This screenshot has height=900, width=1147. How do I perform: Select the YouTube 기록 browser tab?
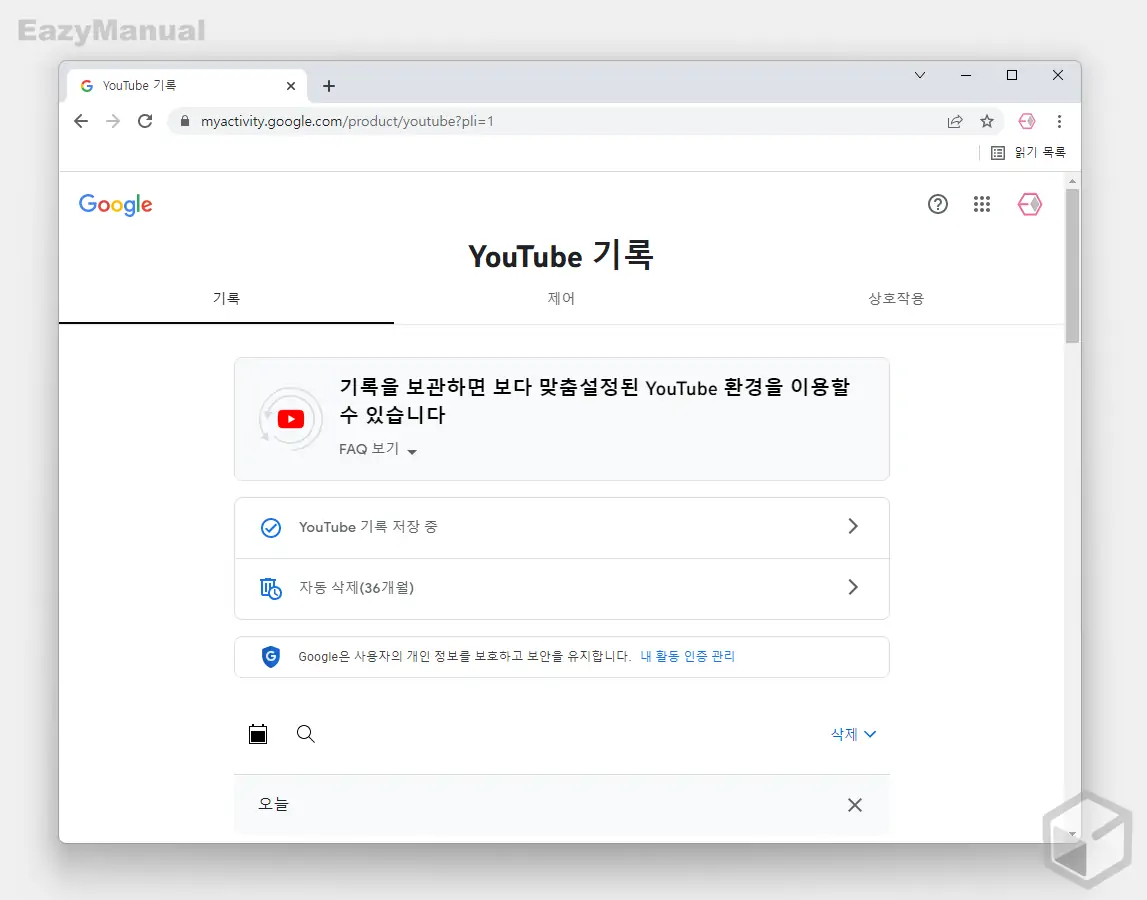(x=187, y=86)
